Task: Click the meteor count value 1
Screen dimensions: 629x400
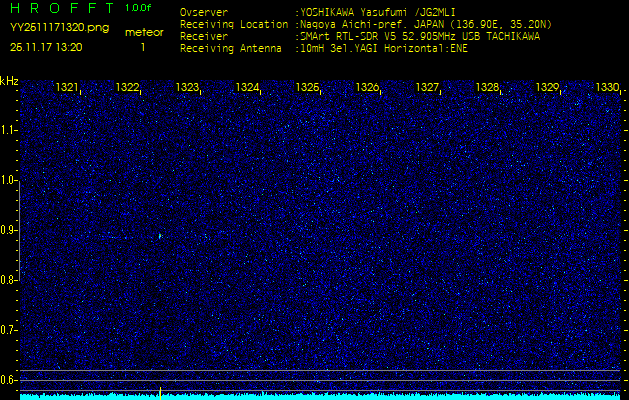Action: click(143, 47)
